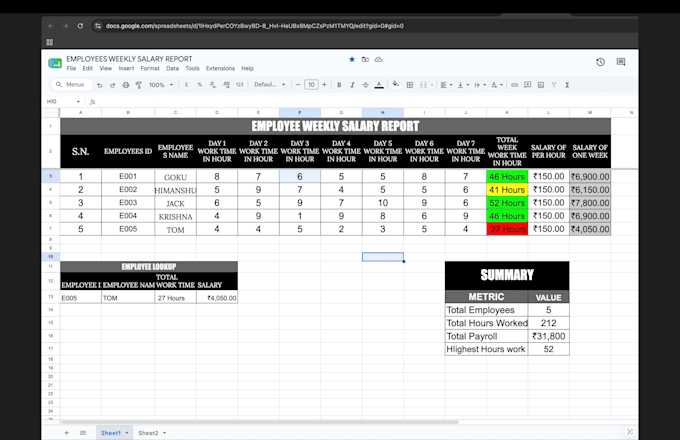
Task: Open the number format 123 dropdown
Action: click(239, 85)
